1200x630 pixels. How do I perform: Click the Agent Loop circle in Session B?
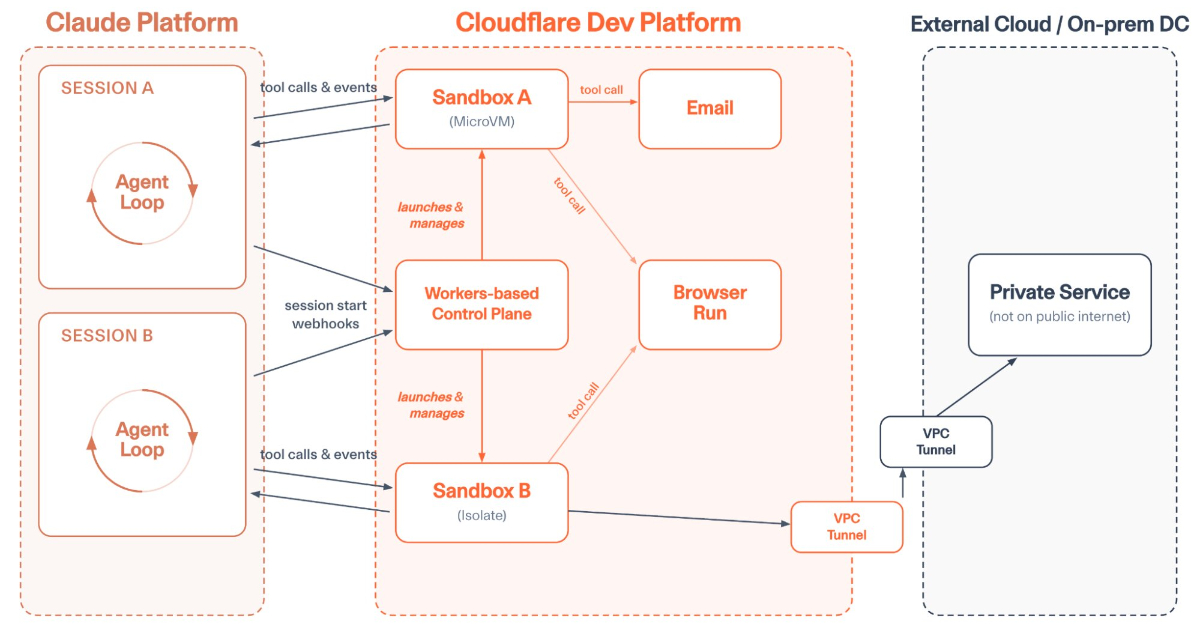[x=142, y=440]
